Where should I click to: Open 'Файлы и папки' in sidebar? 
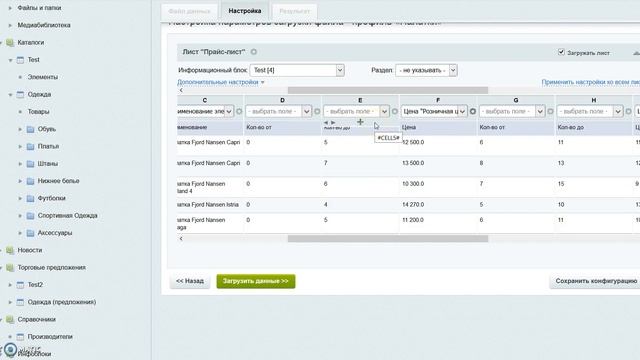(x=39, y=8)
